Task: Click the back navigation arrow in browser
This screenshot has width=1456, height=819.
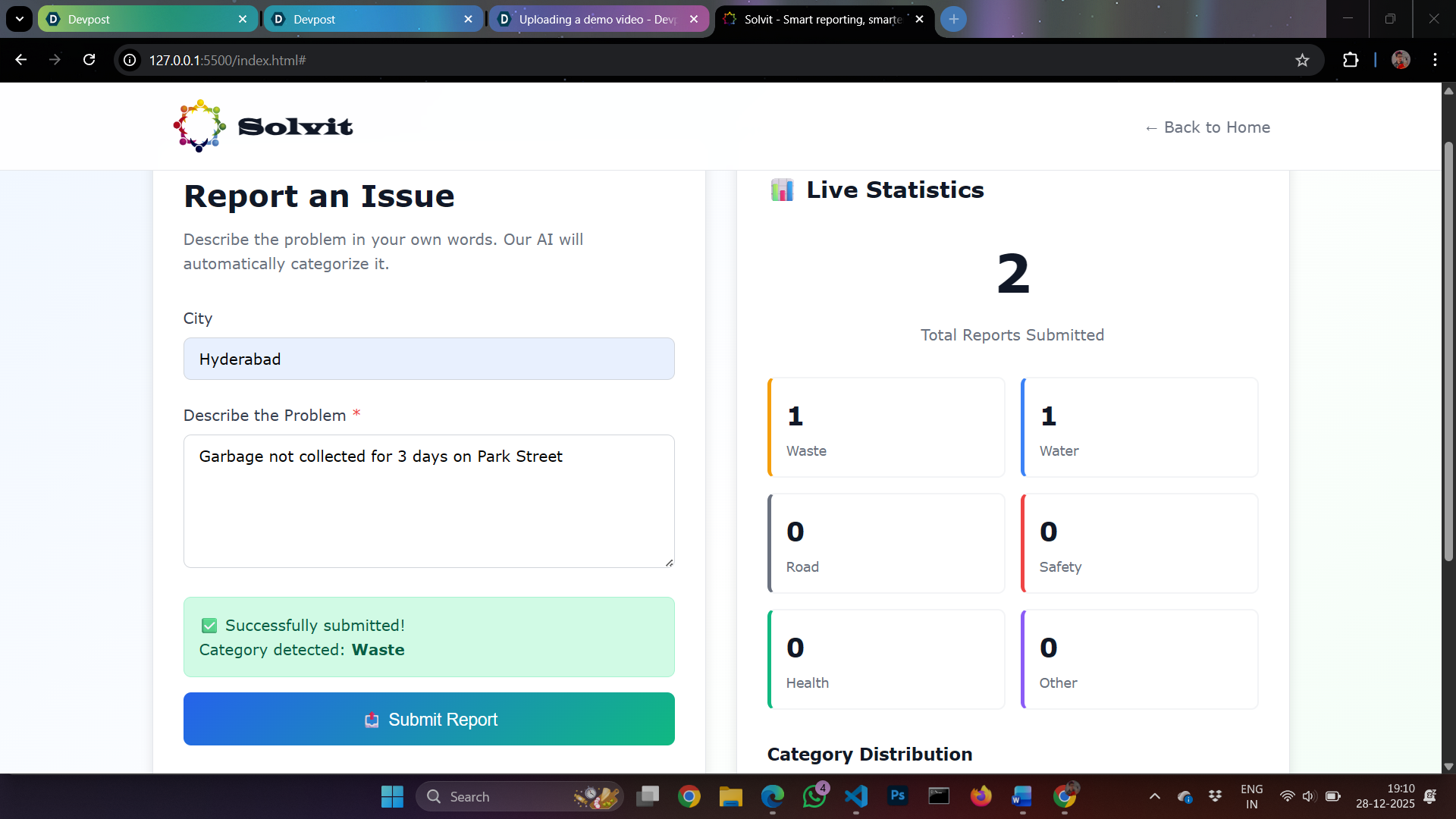Action: point(21,60)
